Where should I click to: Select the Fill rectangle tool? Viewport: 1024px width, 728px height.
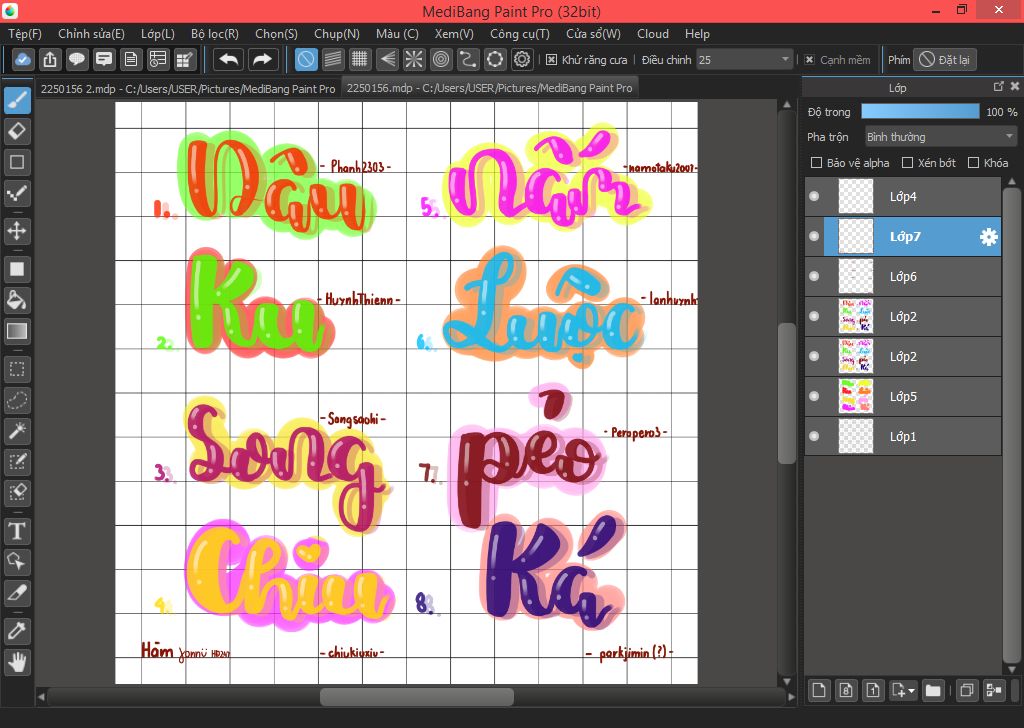tap(17, 269)
